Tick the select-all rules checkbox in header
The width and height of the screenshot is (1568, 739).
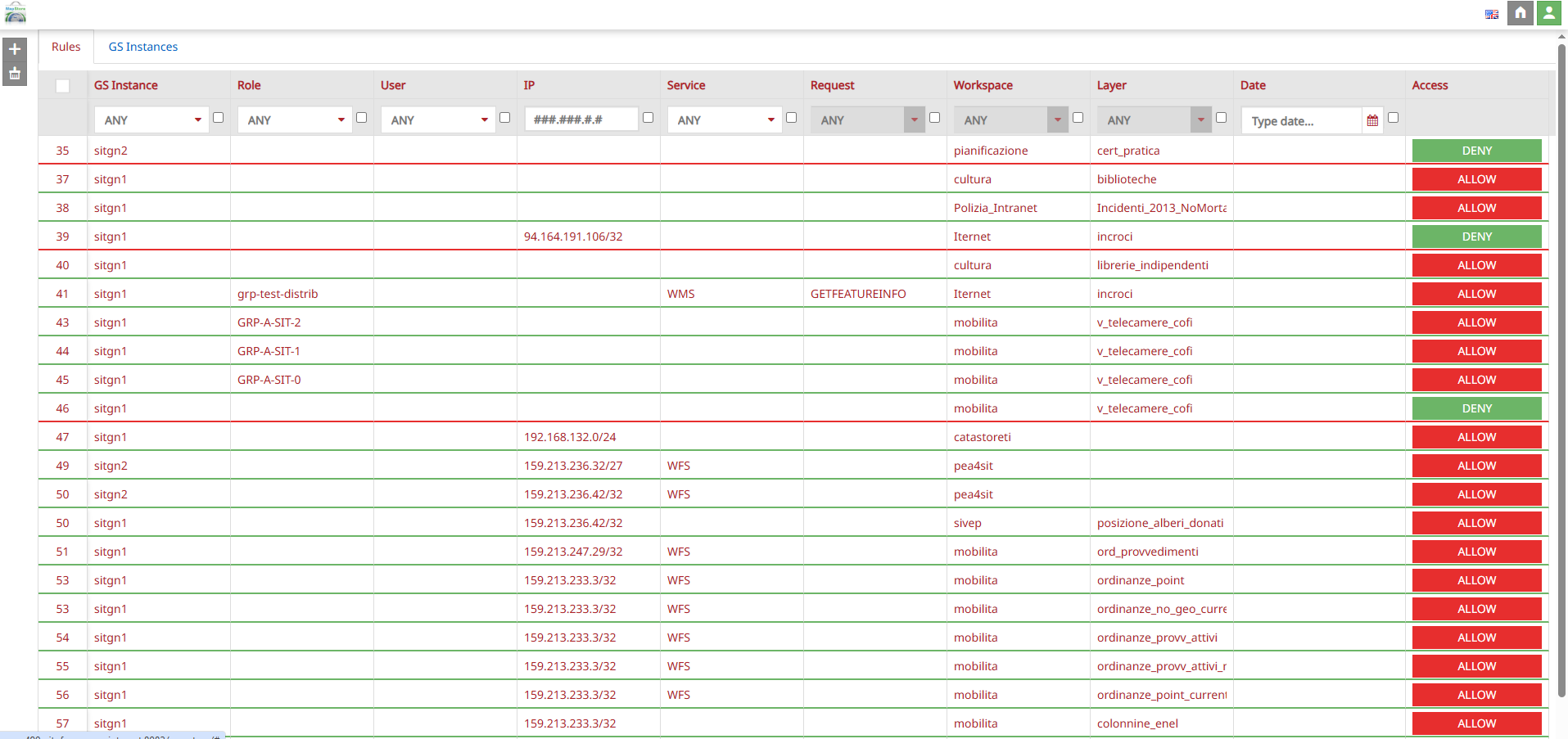(62, 86)
